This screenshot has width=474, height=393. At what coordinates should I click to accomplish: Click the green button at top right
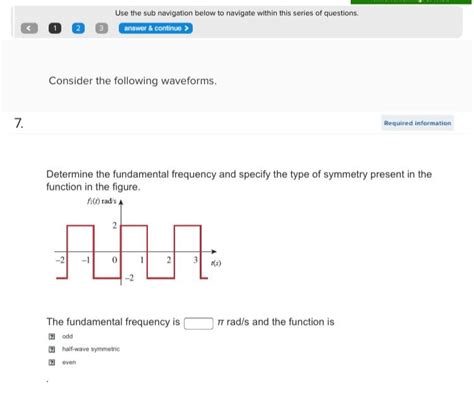pos(411,2)
